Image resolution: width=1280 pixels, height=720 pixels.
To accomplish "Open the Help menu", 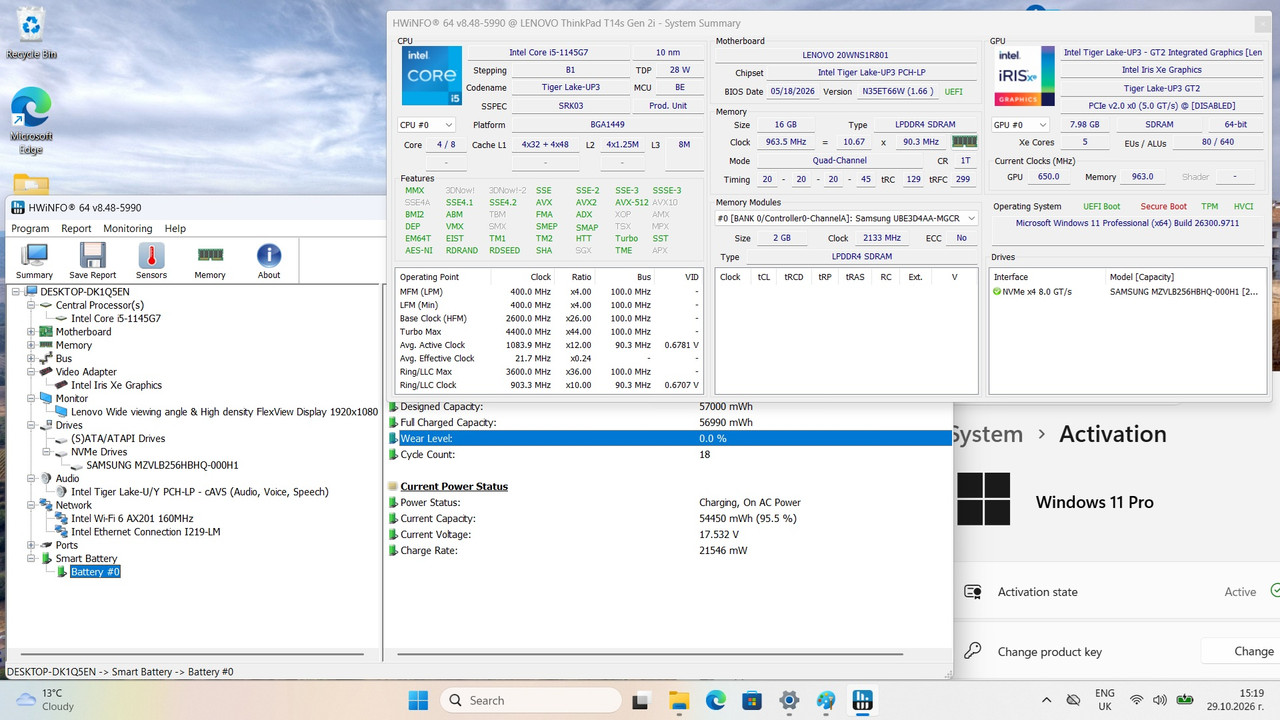I will [x=175, y=229].
